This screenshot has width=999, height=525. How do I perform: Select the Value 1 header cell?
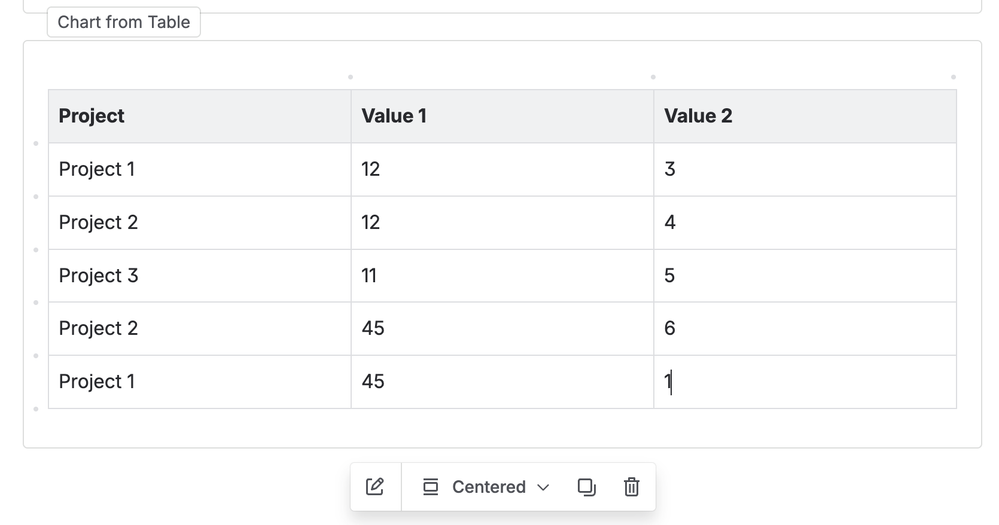[502, 116]
